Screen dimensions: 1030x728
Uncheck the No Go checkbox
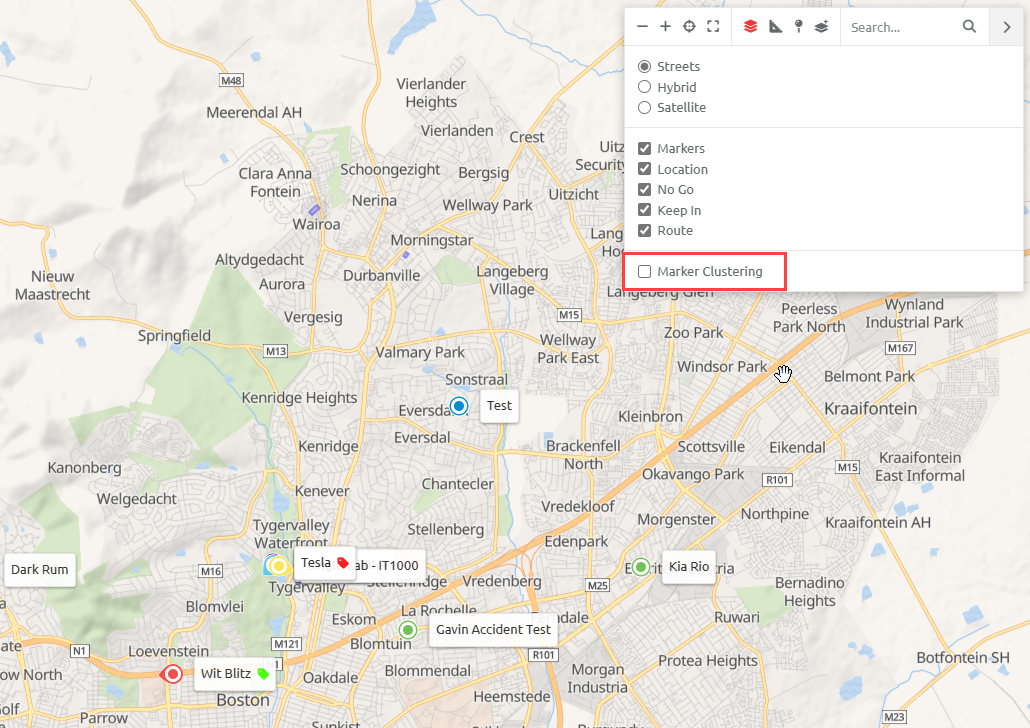click(644, 189)
